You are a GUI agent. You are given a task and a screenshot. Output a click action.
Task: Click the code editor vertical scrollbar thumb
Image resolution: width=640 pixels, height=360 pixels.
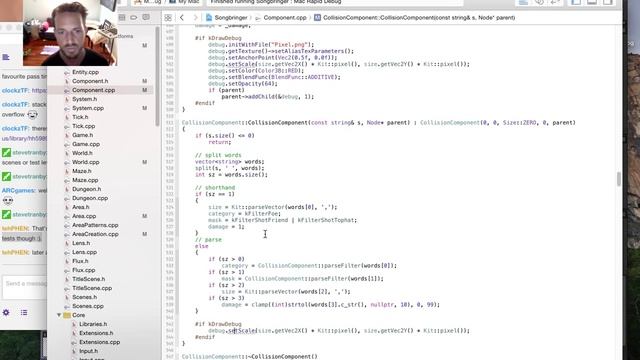pos(619,179)
